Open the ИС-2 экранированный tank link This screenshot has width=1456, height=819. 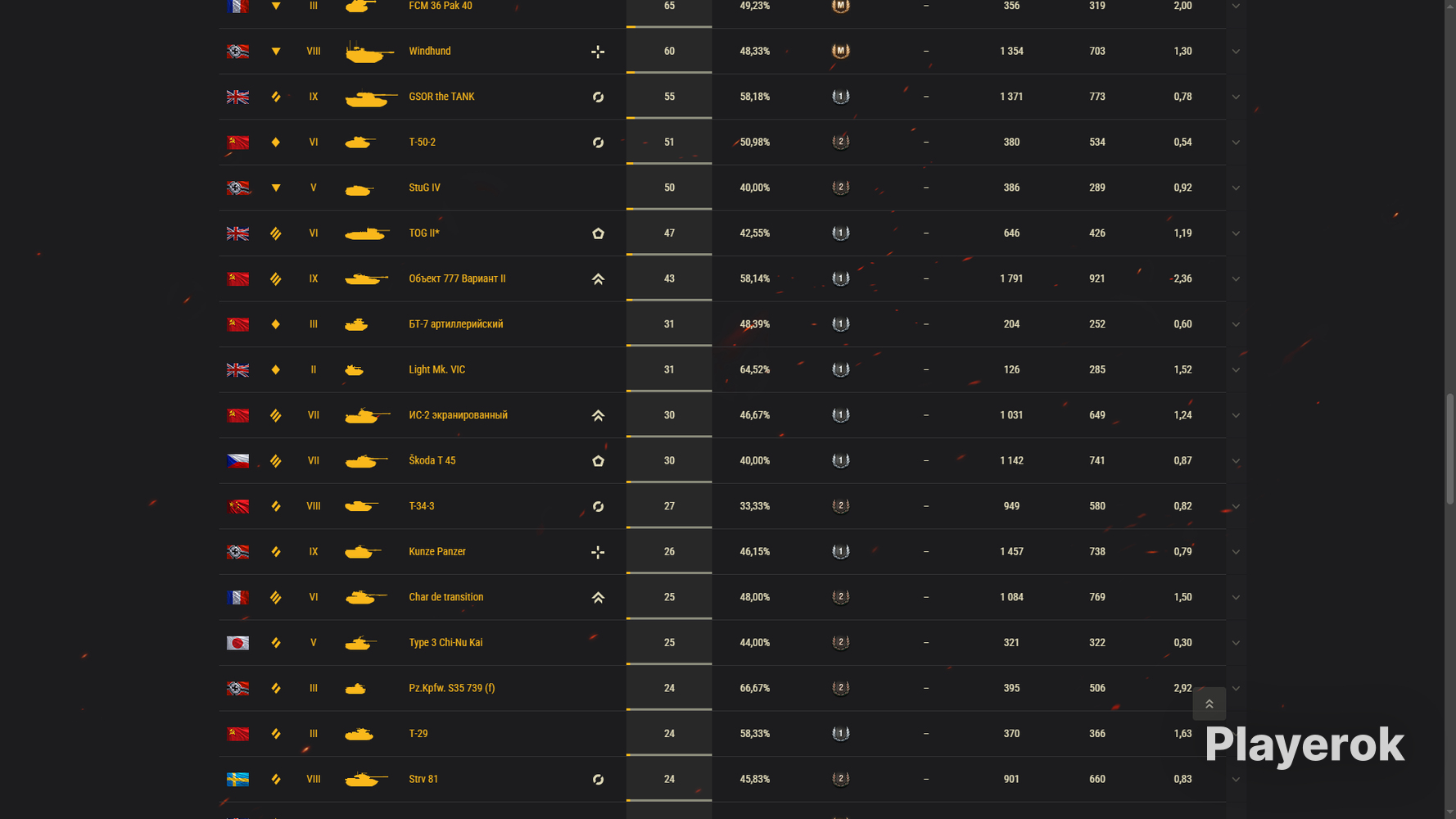pos(458,415)
